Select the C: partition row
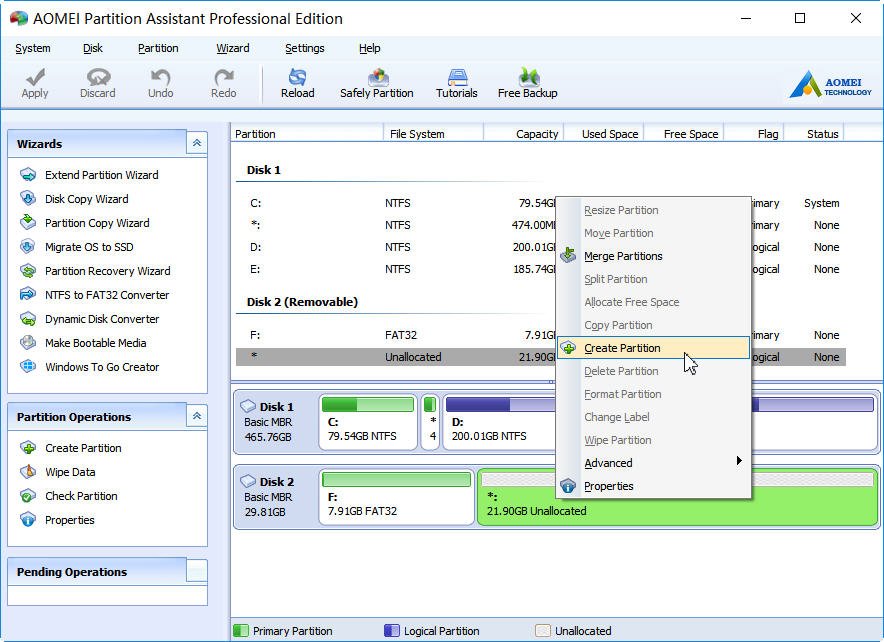 point(395,203)
